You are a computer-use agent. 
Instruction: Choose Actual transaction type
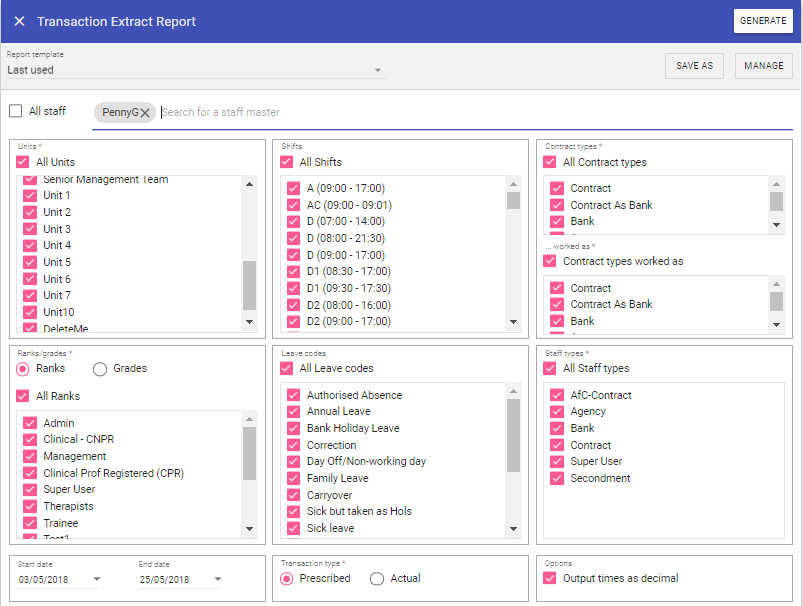377,578
